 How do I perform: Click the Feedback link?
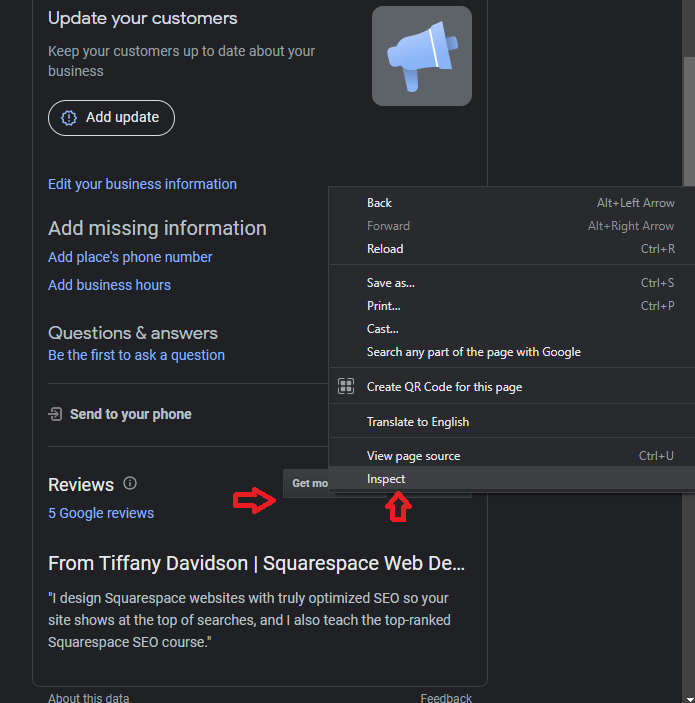tap(446, 698)
